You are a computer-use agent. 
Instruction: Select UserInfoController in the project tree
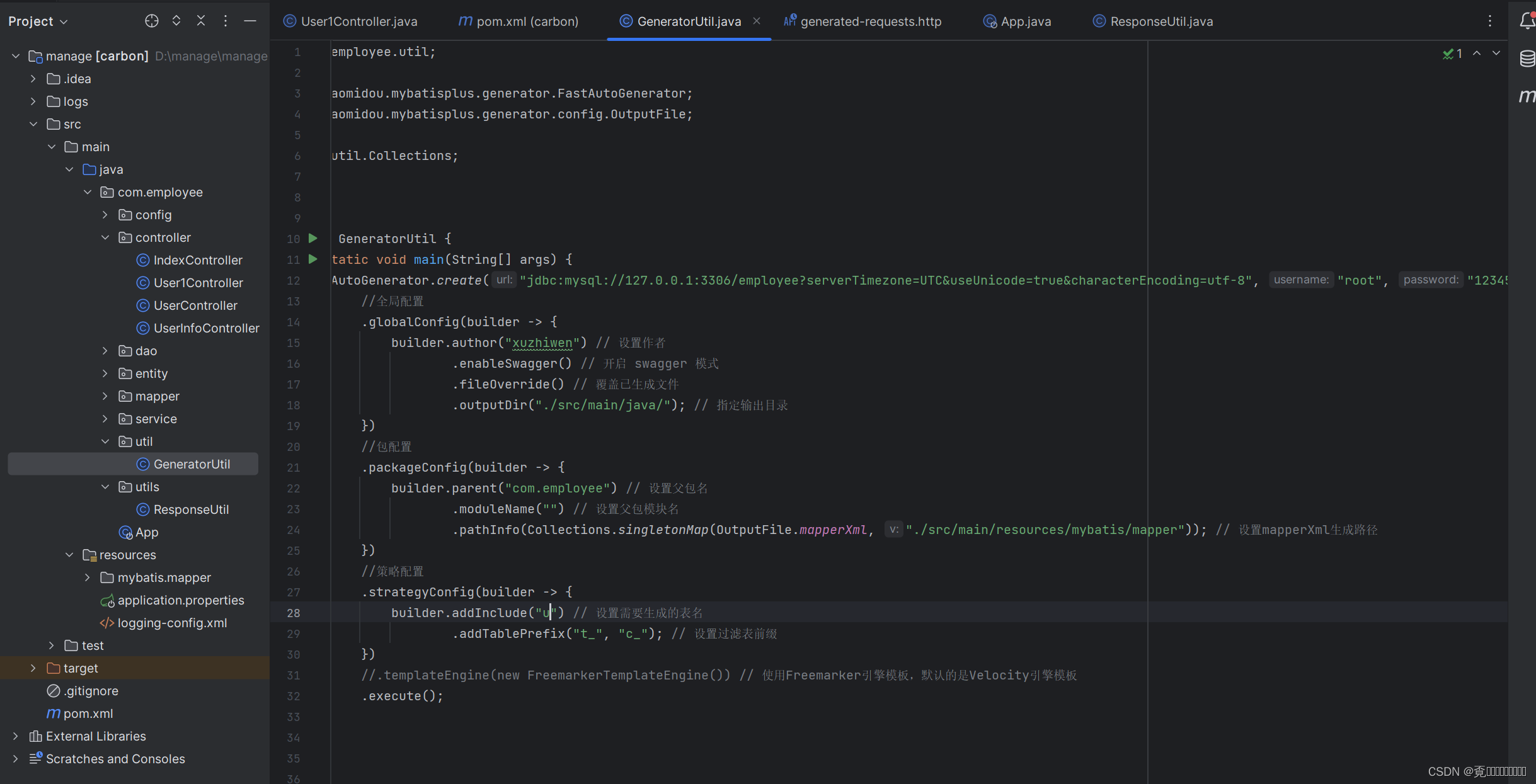[x=206, y=328]
